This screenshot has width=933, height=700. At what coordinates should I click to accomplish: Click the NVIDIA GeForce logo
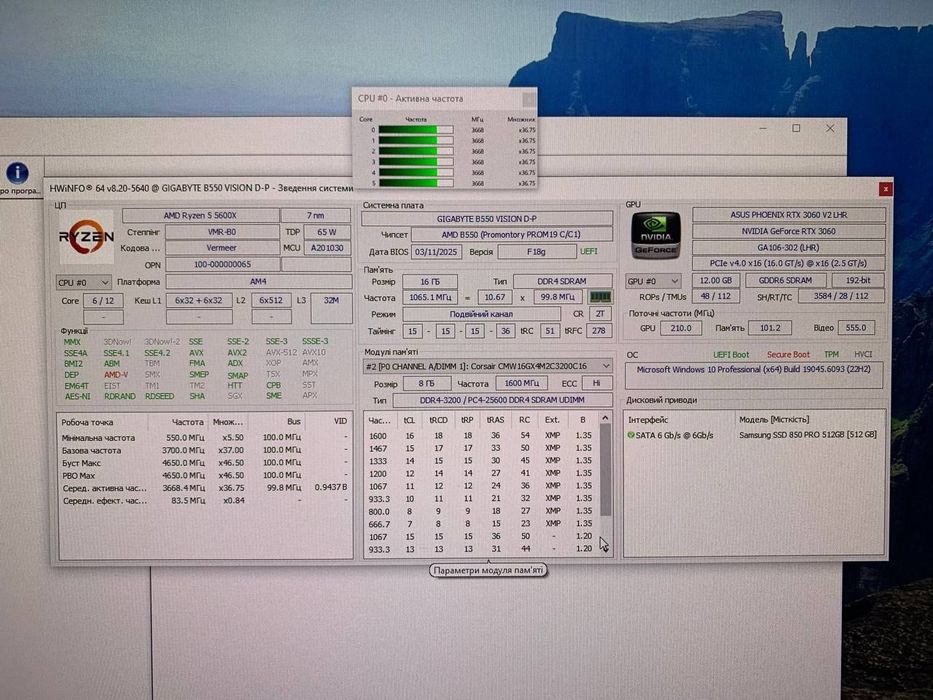pos(655,236)
